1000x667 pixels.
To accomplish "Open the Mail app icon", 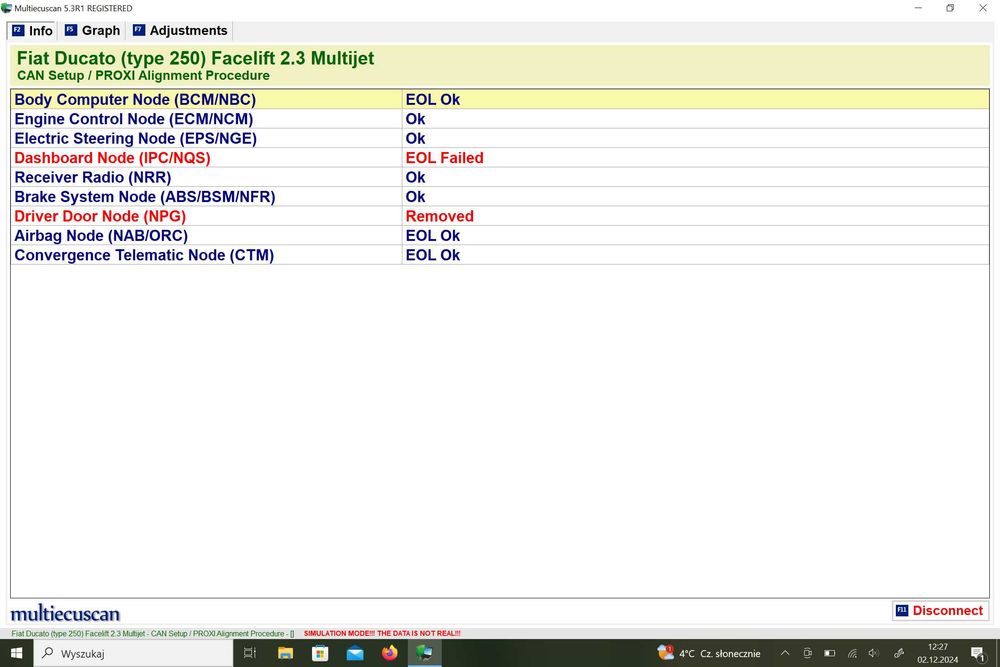I will coord(355,653).
